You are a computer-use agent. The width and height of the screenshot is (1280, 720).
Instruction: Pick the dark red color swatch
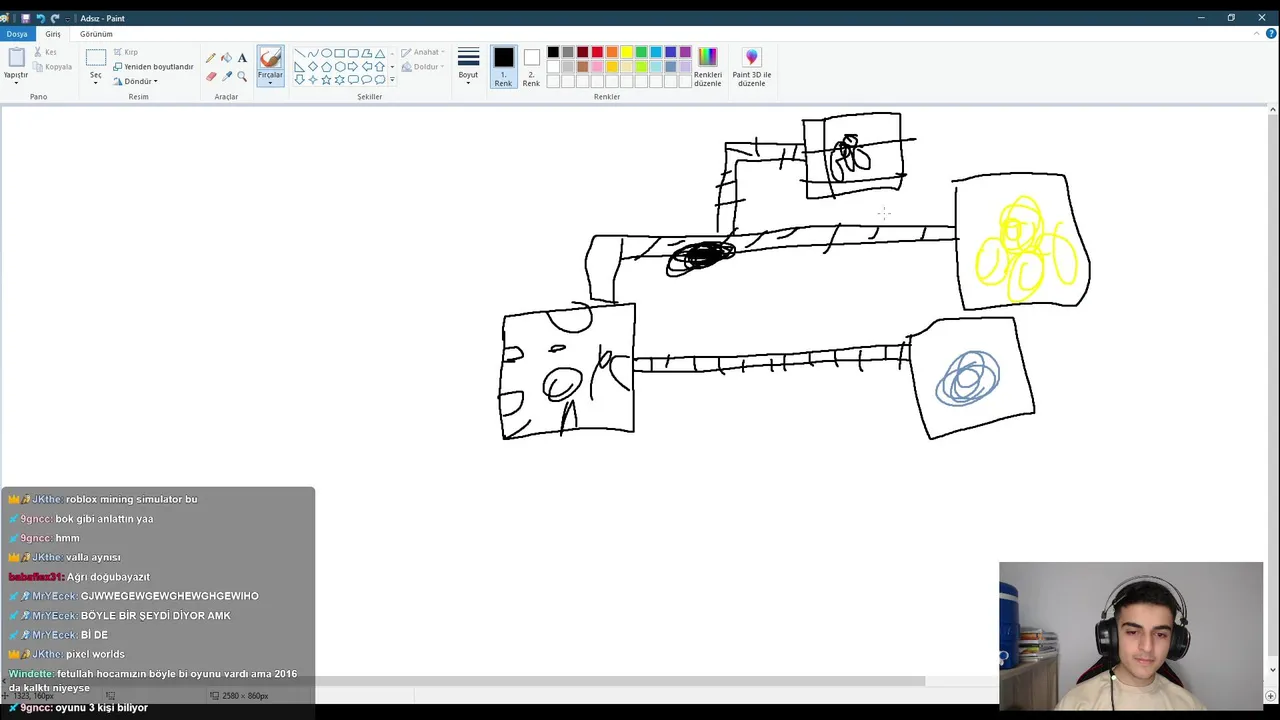pos(582,52)
